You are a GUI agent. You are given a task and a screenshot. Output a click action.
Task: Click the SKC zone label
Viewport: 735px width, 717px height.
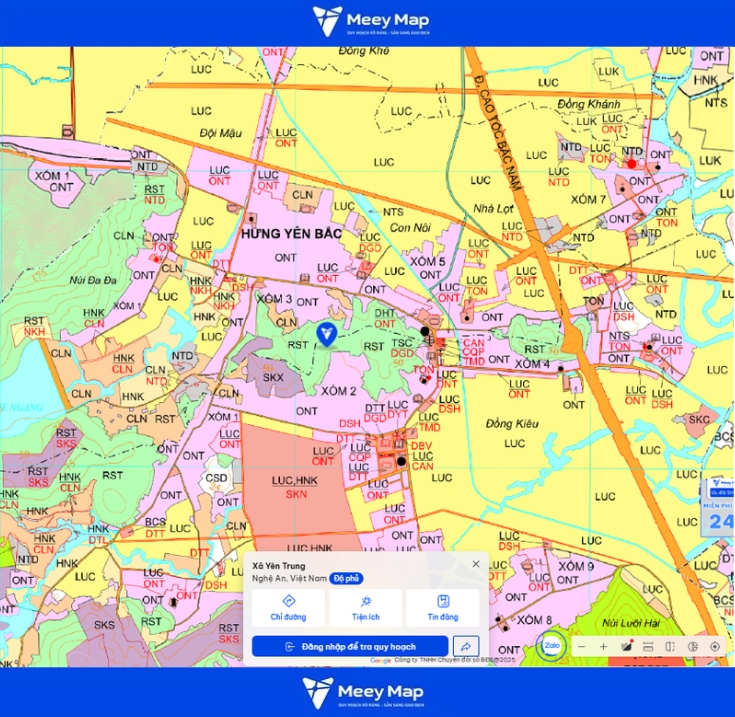click(699, 419)
